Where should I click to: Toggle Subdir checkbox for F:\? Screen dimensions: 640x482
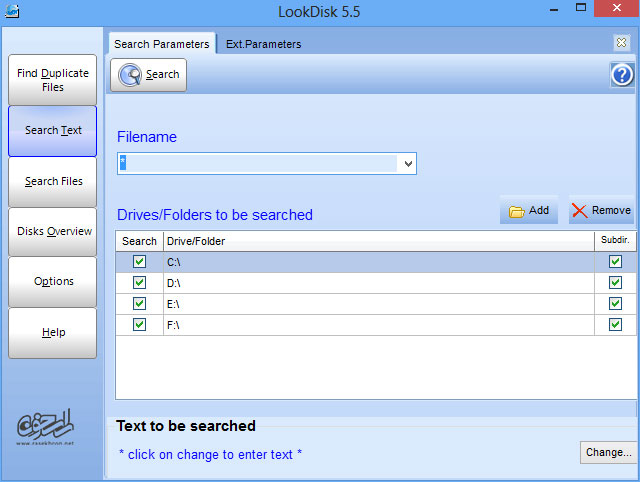[x=615, y=325]
